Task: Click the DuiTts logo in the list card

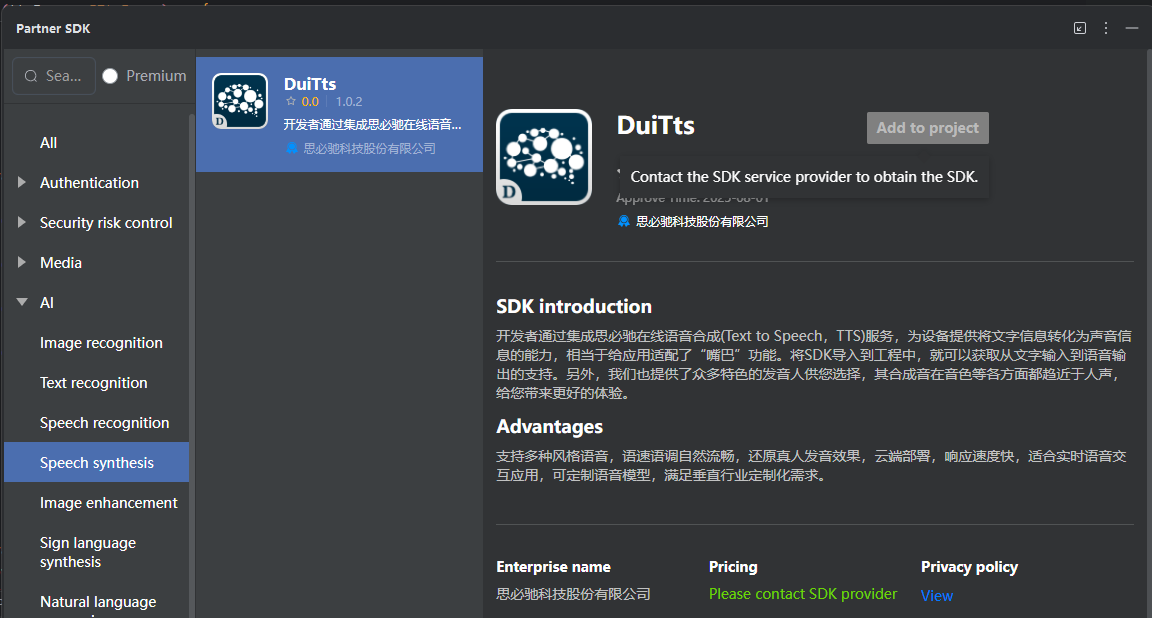Action: click(240, 101)
